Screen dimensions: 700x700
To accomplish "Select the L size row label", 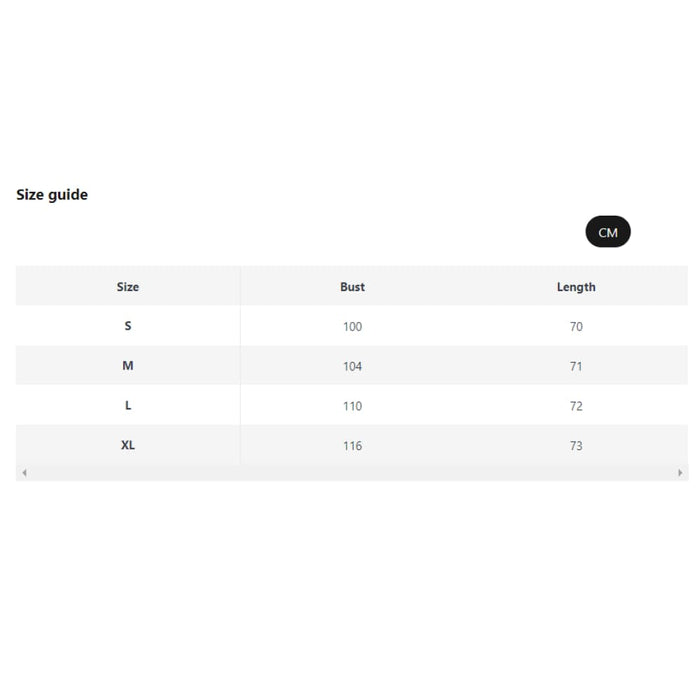I will pyautogui.click(x=128, y=406).
